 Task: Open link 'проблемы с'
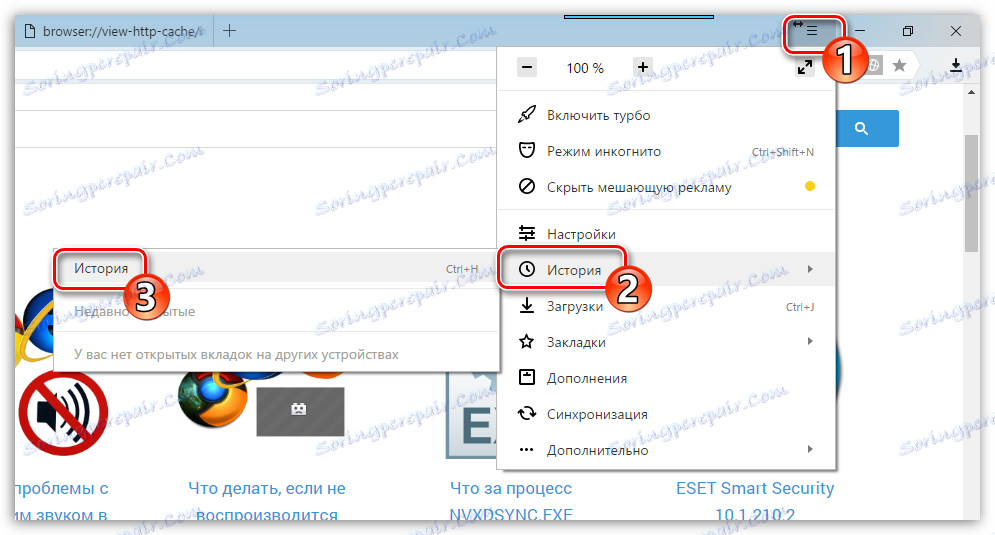pyautogui.click(x=62, y=489)
